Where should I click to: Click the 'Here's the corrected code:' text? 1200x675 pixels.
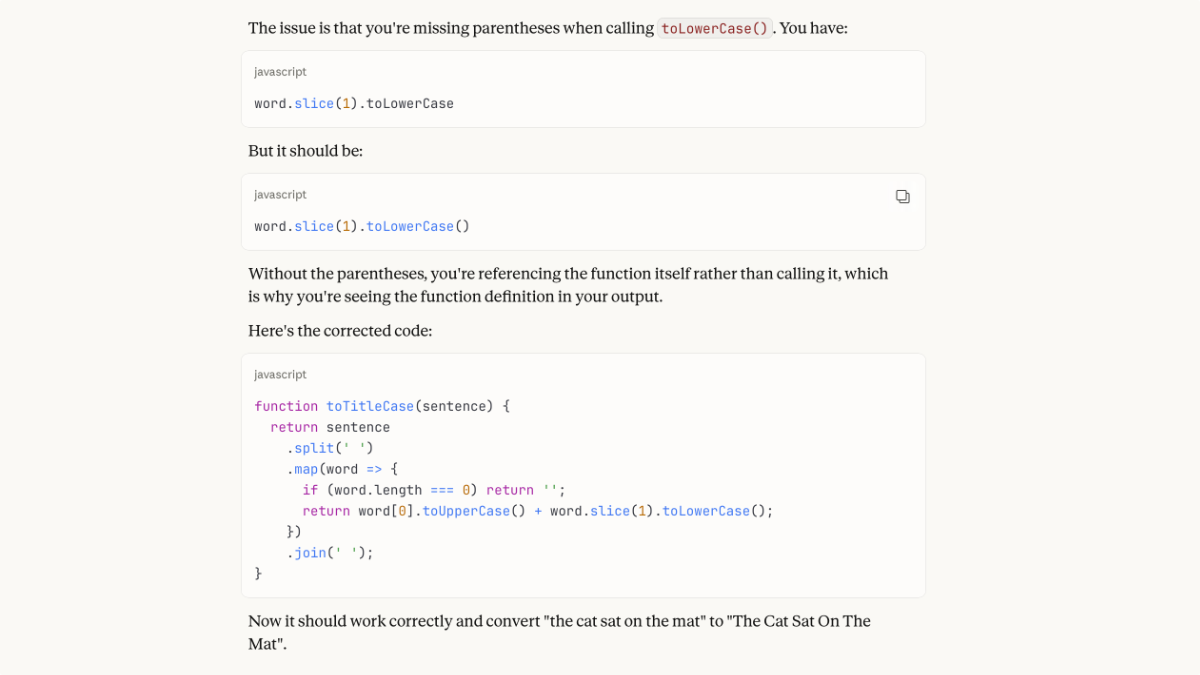[340, 331]
